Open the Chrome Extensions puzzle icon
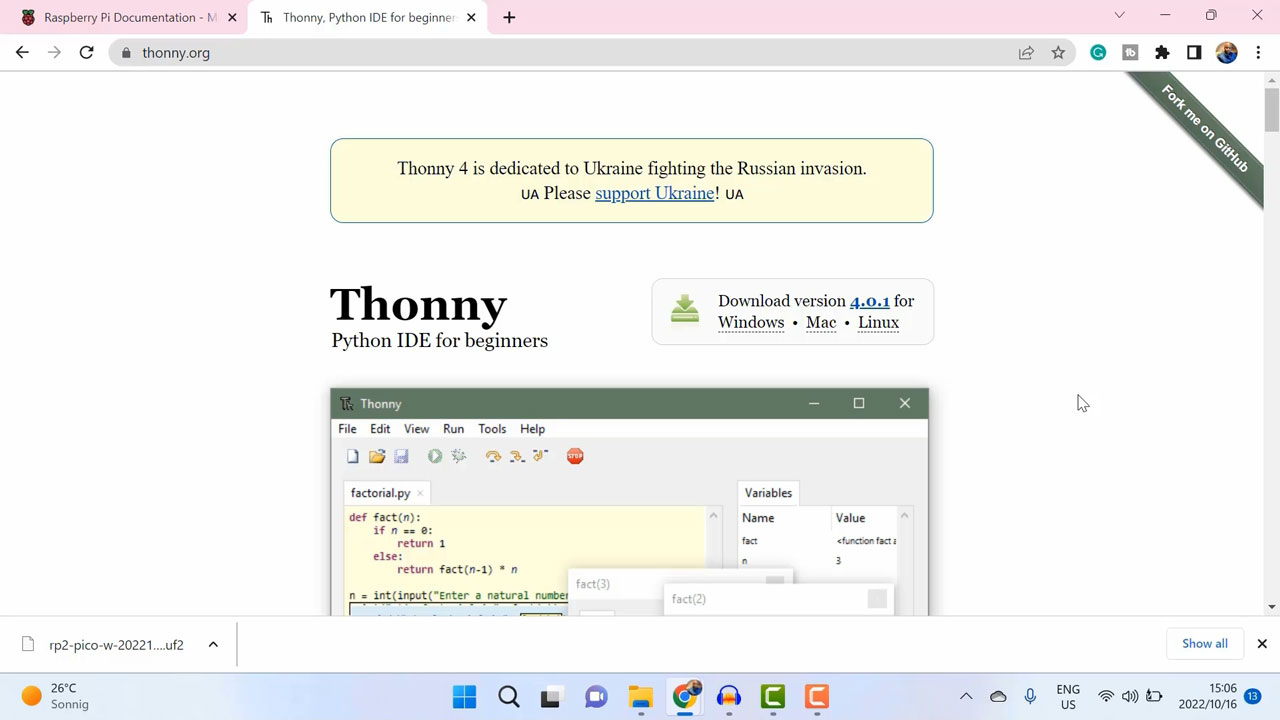1280x720 pixels. (1162, 53)
